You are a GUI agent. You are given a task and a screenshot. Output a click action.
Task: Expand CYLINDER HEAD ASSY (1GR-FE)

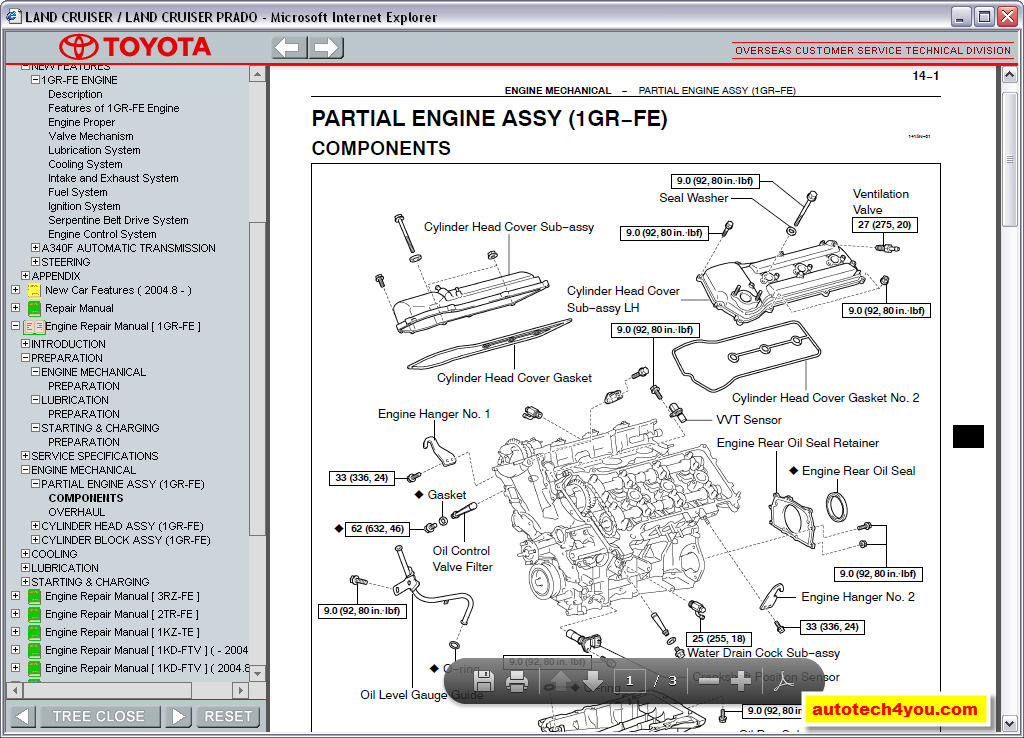point(35,525)
